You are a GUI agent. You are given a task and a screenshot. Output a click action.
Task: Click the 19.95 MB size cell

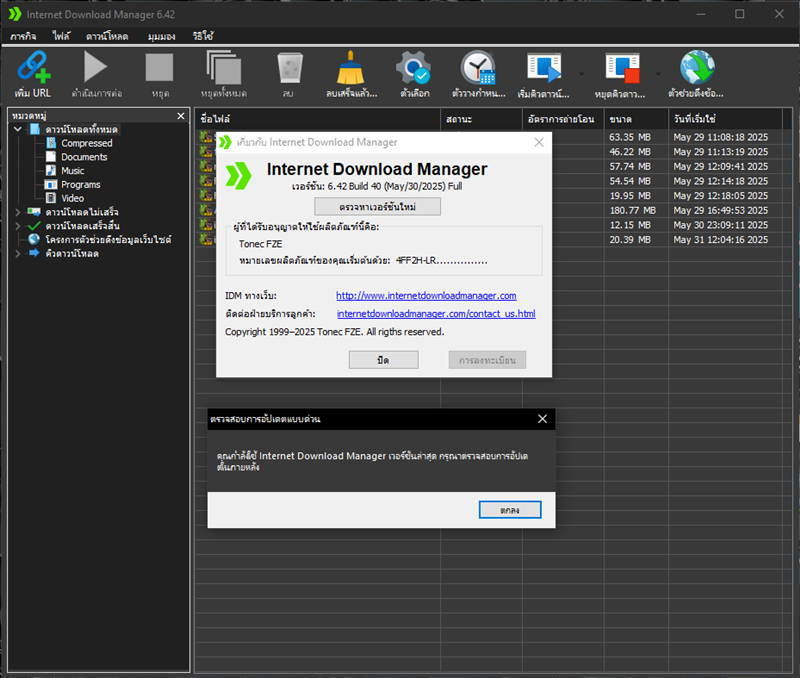coord(630,196)
